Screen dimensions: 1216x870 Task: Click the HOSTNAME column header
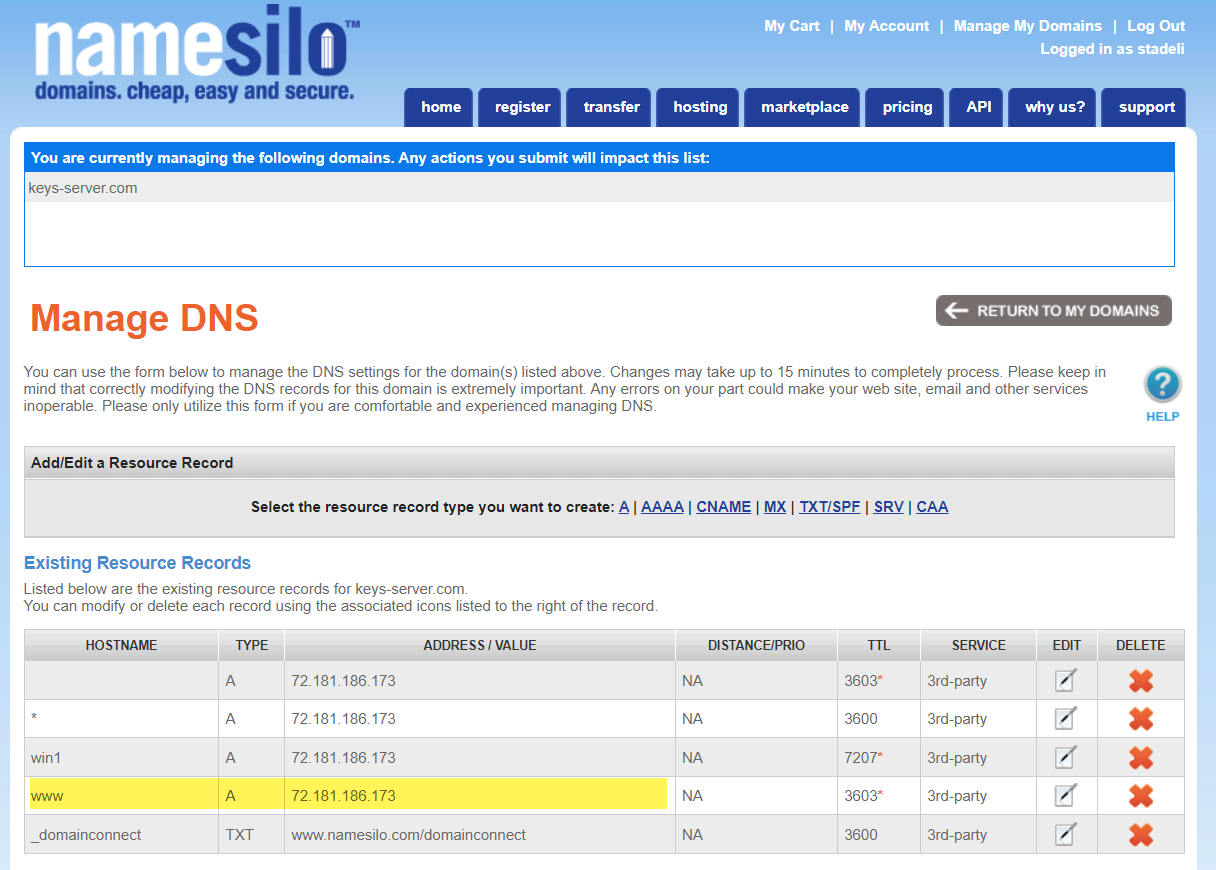[122, 645]
